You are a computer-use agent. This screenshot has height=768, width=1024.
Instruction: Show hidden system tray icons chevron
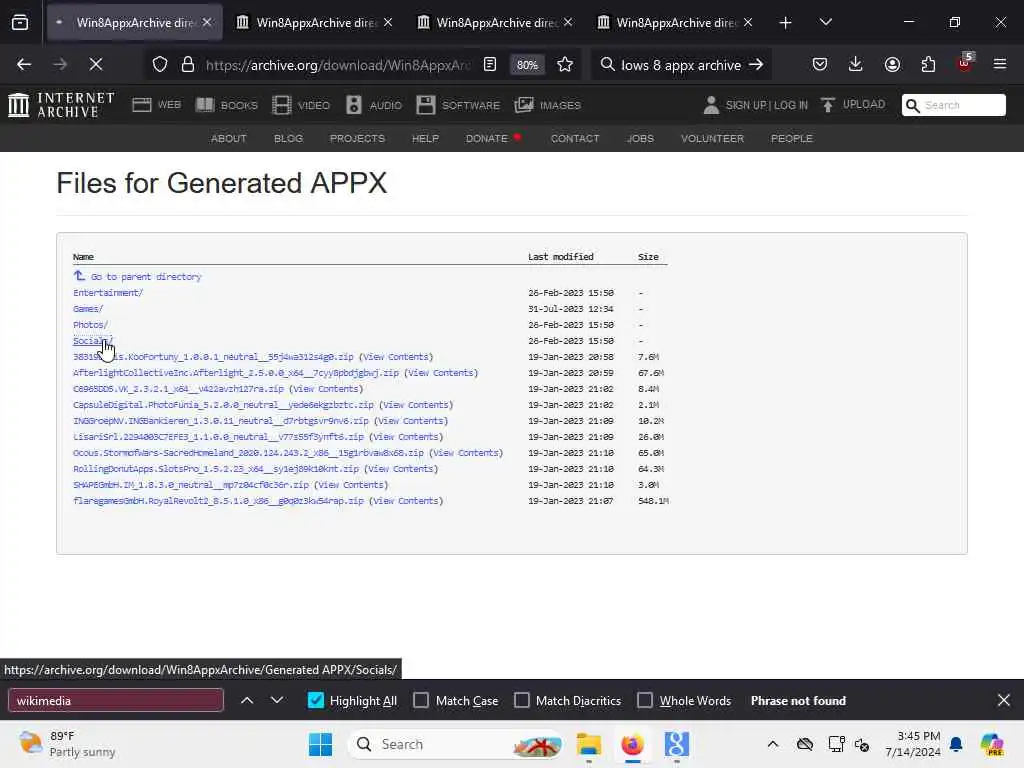pyautogui.click(x=773, y=744)
